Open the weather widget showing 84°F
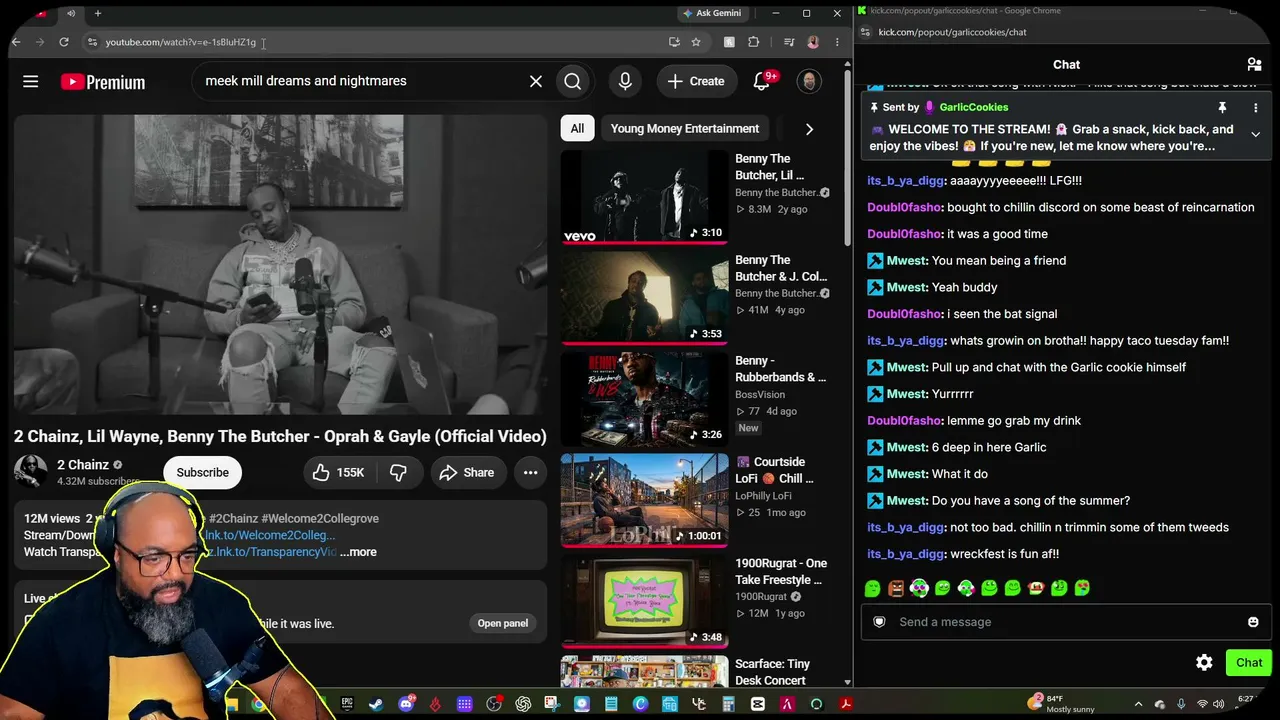This screenshot has height=720, width=1280. [x=1061, y=704]
